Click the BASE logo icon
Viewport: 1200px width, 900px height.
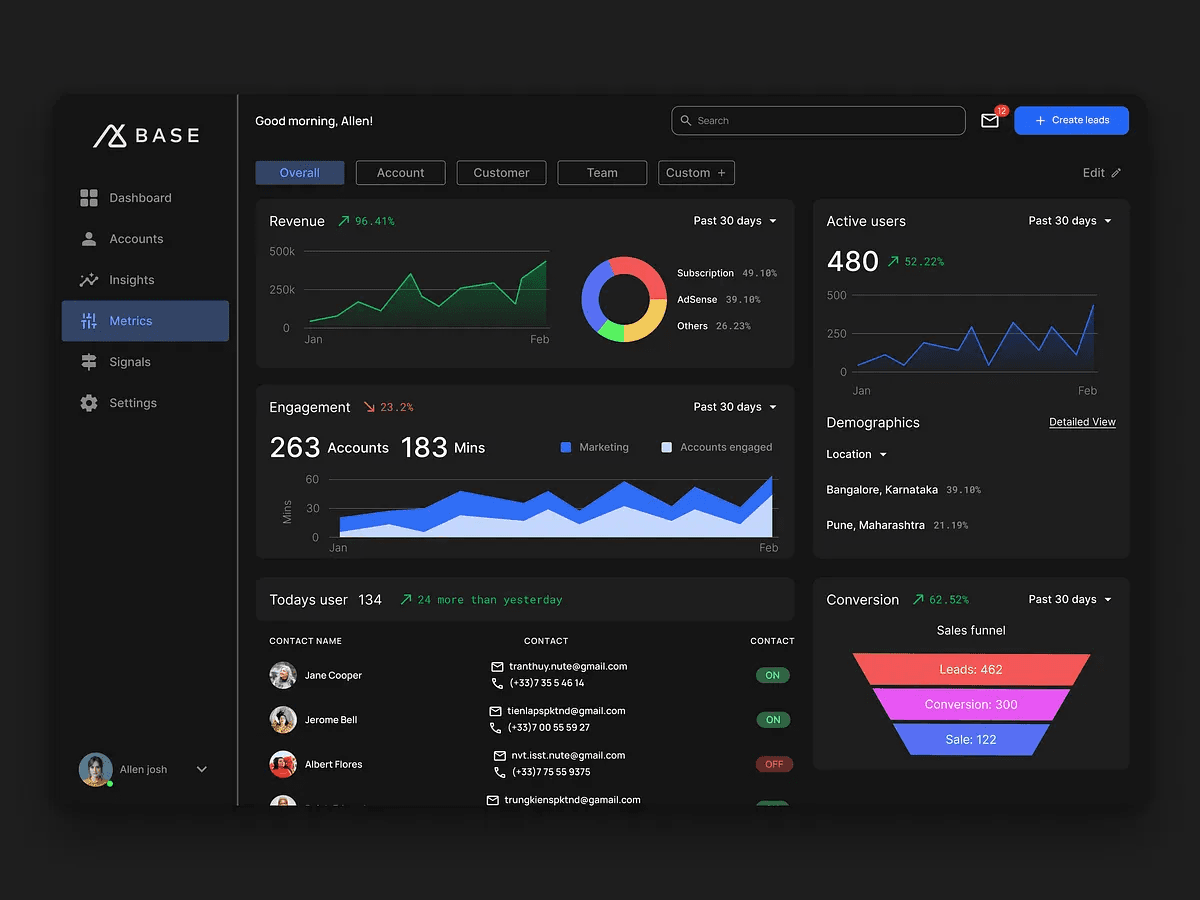click(109, 136)
